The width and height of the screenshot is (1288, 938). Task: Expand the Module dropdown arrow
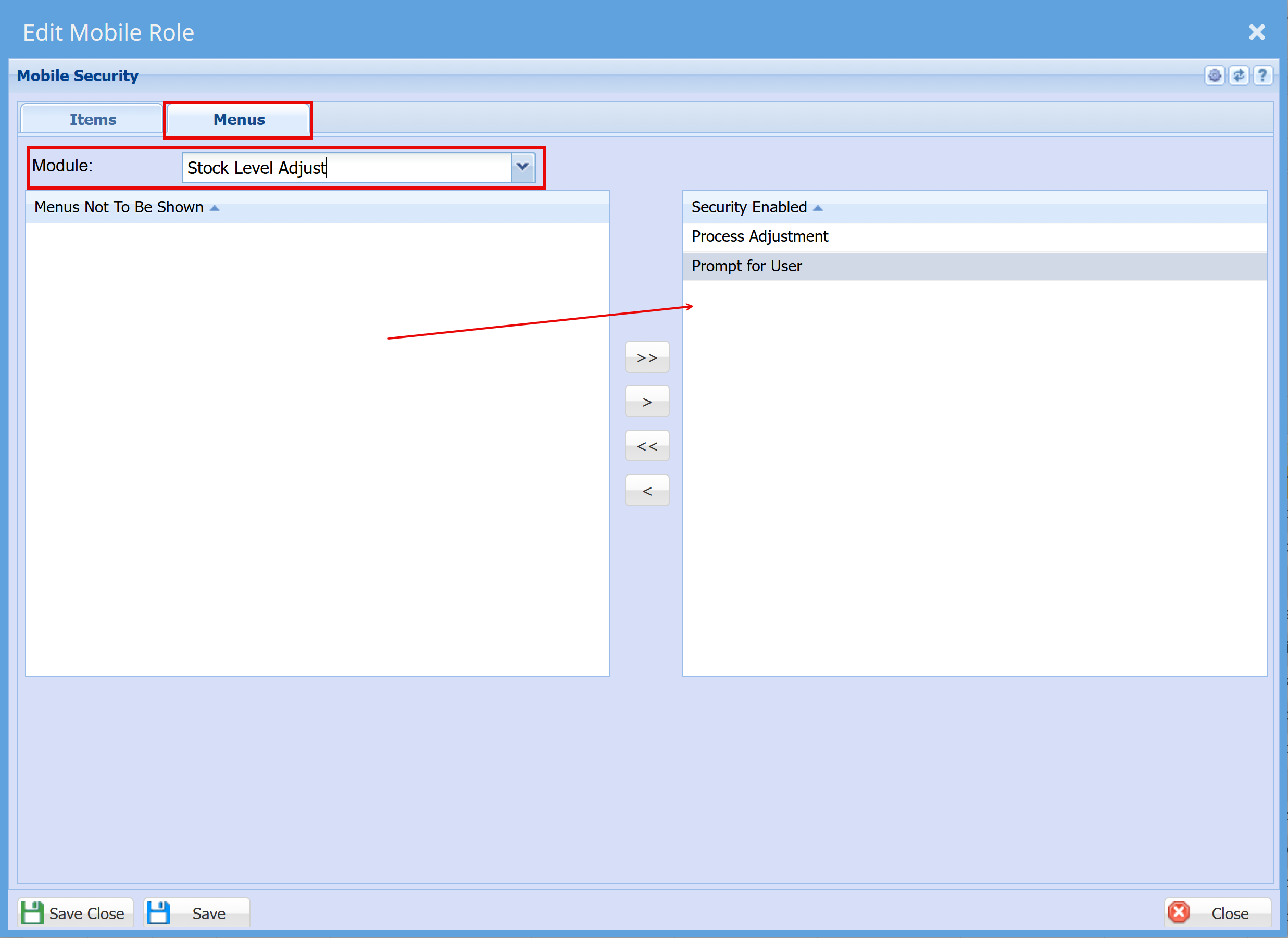coord(522,167)
